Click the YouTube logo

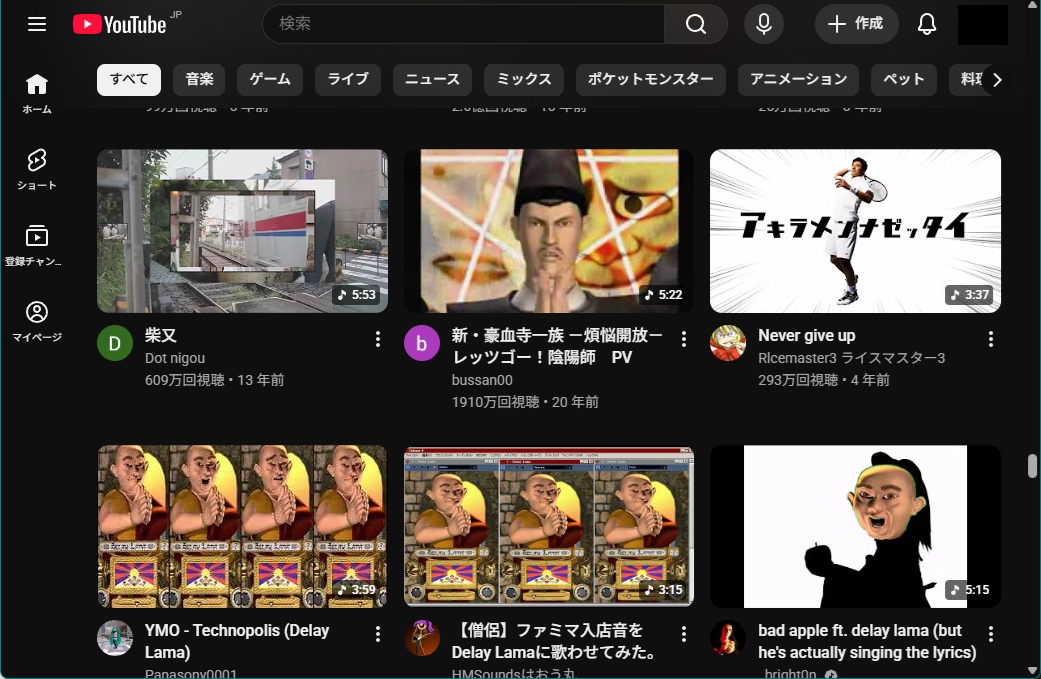pyautogui.click(x=120, y=25)
